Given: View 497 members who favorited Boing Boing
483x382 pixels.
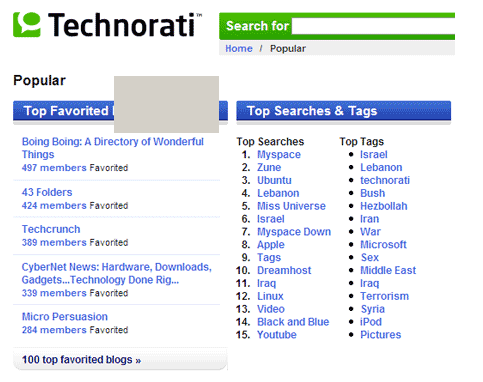Looking at the screenshot, I should (x=54, y=168).
